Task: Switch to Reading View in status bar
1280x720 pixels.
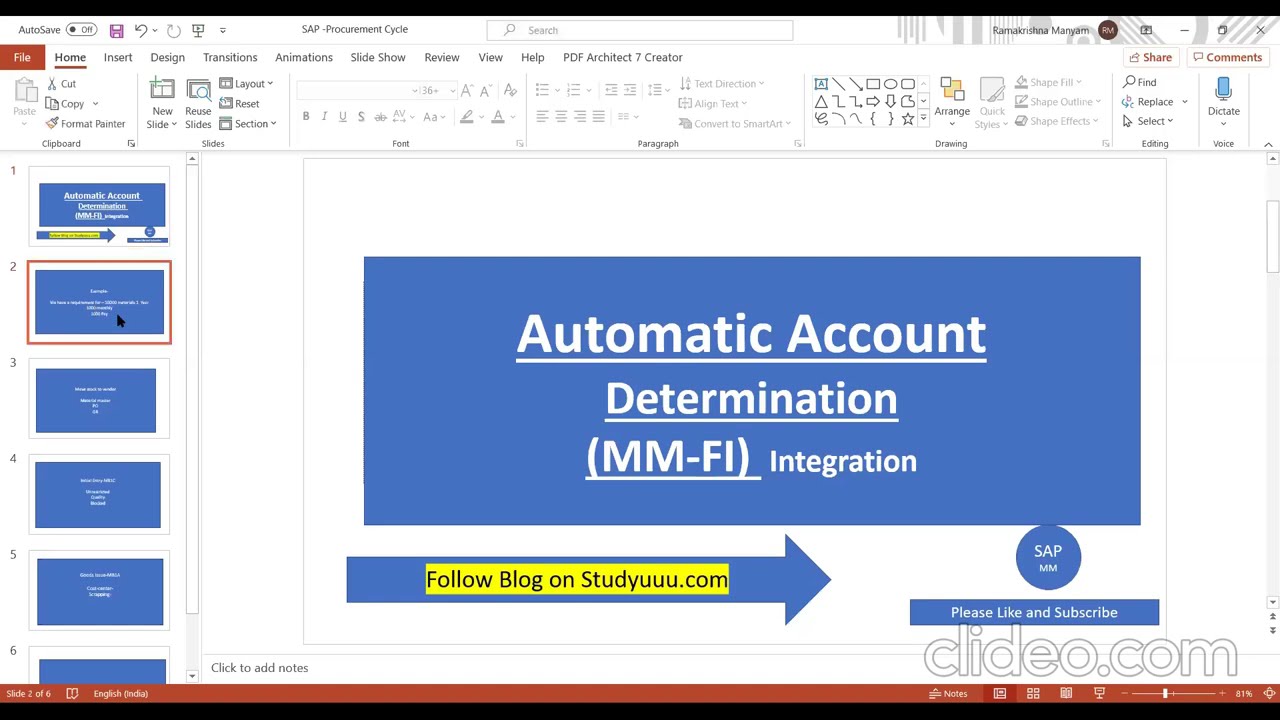Action: pyautogui.click(x=1066, y=694)
